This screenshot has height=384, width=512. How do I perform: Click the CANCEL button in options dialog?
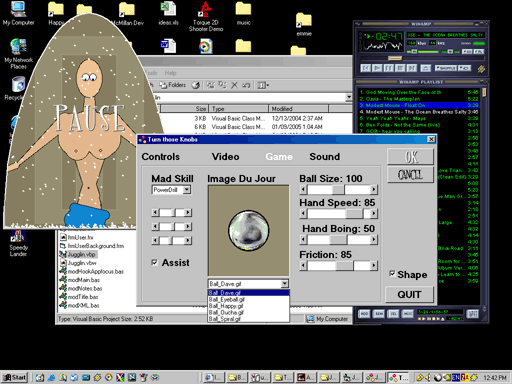[410, 174]
